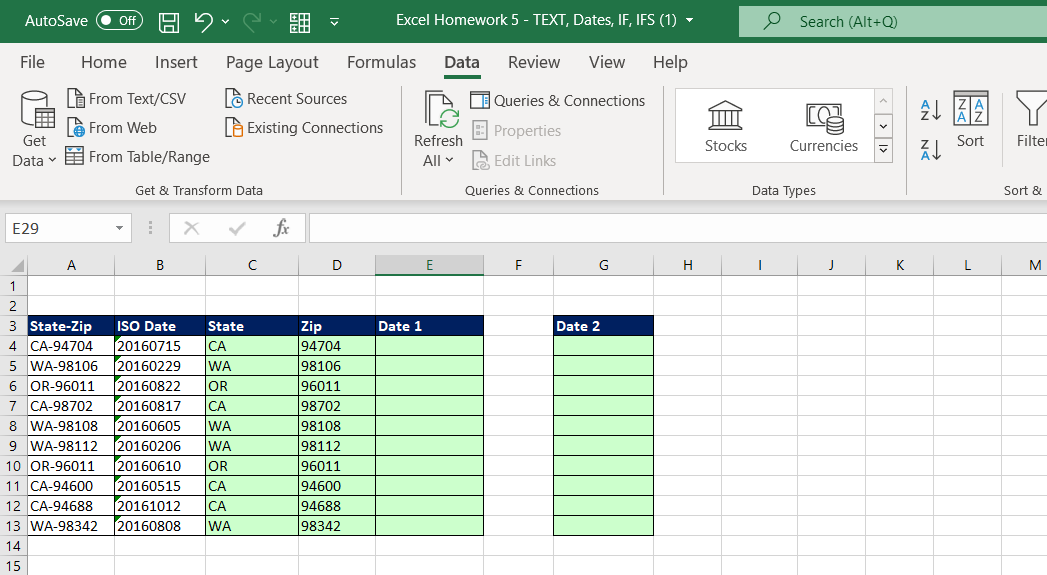Open the Page Layout tab
This screenshot has height=575, width=1047.
pyautogui.click(x=272, y=62)
